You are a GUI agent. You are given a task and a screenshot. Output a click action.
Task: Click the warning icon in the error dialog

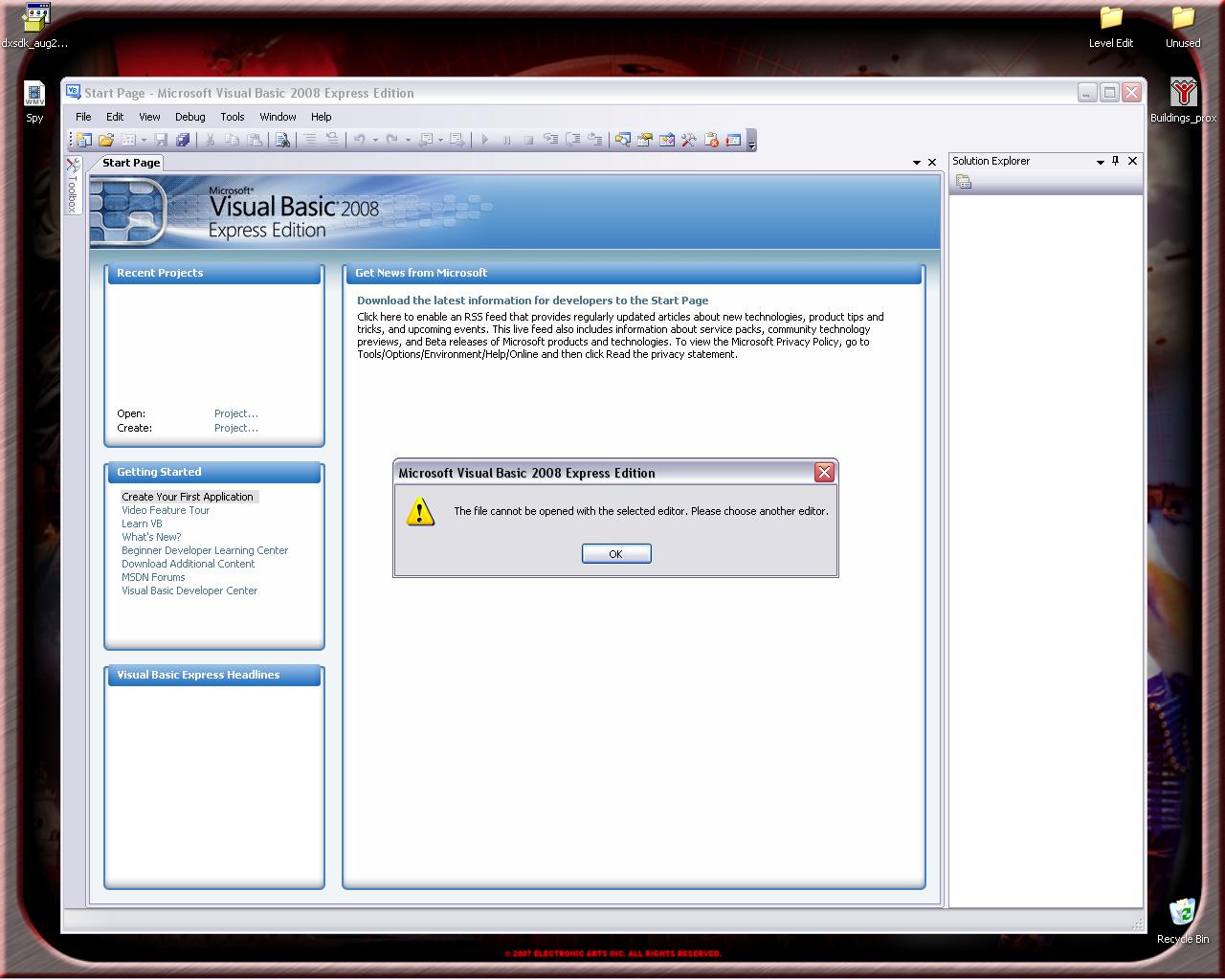click(420, 512)
